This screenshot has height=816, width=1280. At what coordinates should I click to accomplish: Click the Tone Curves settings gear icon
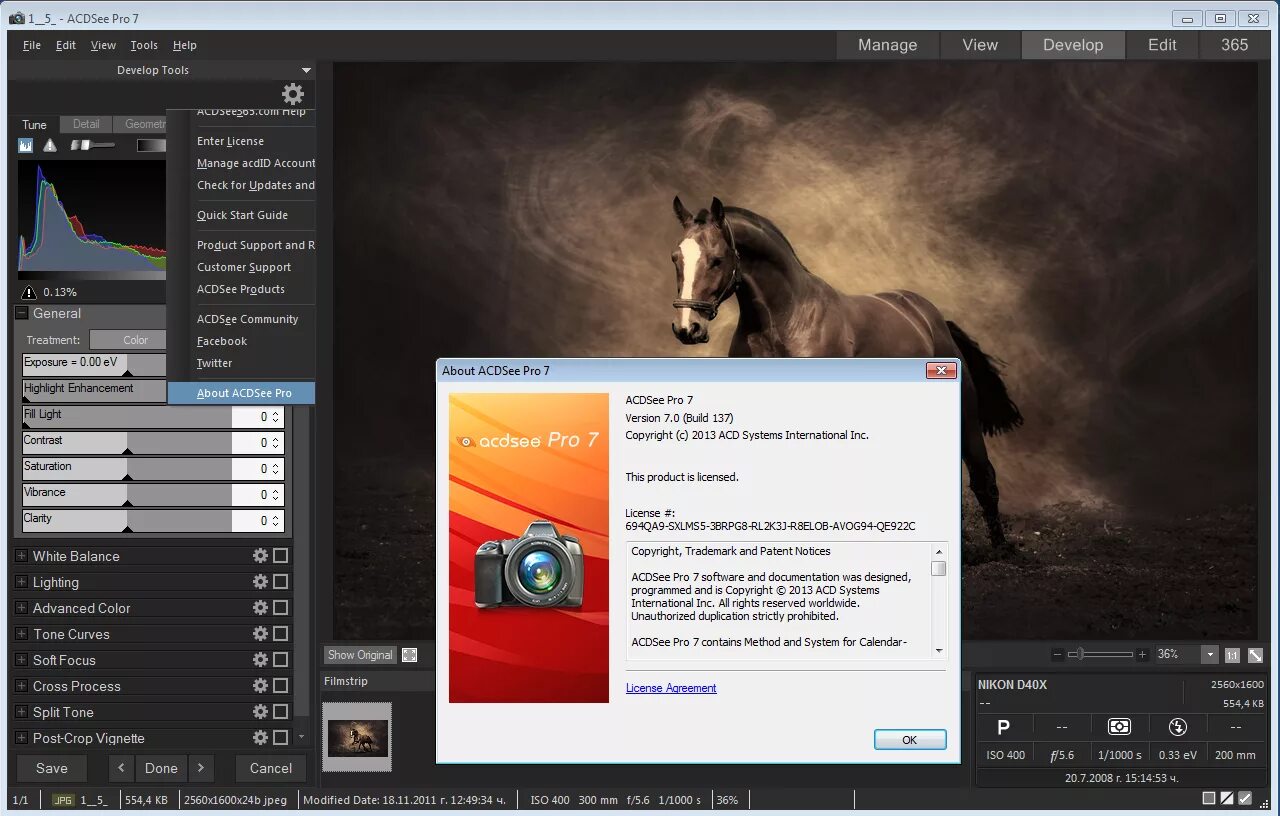260,633
